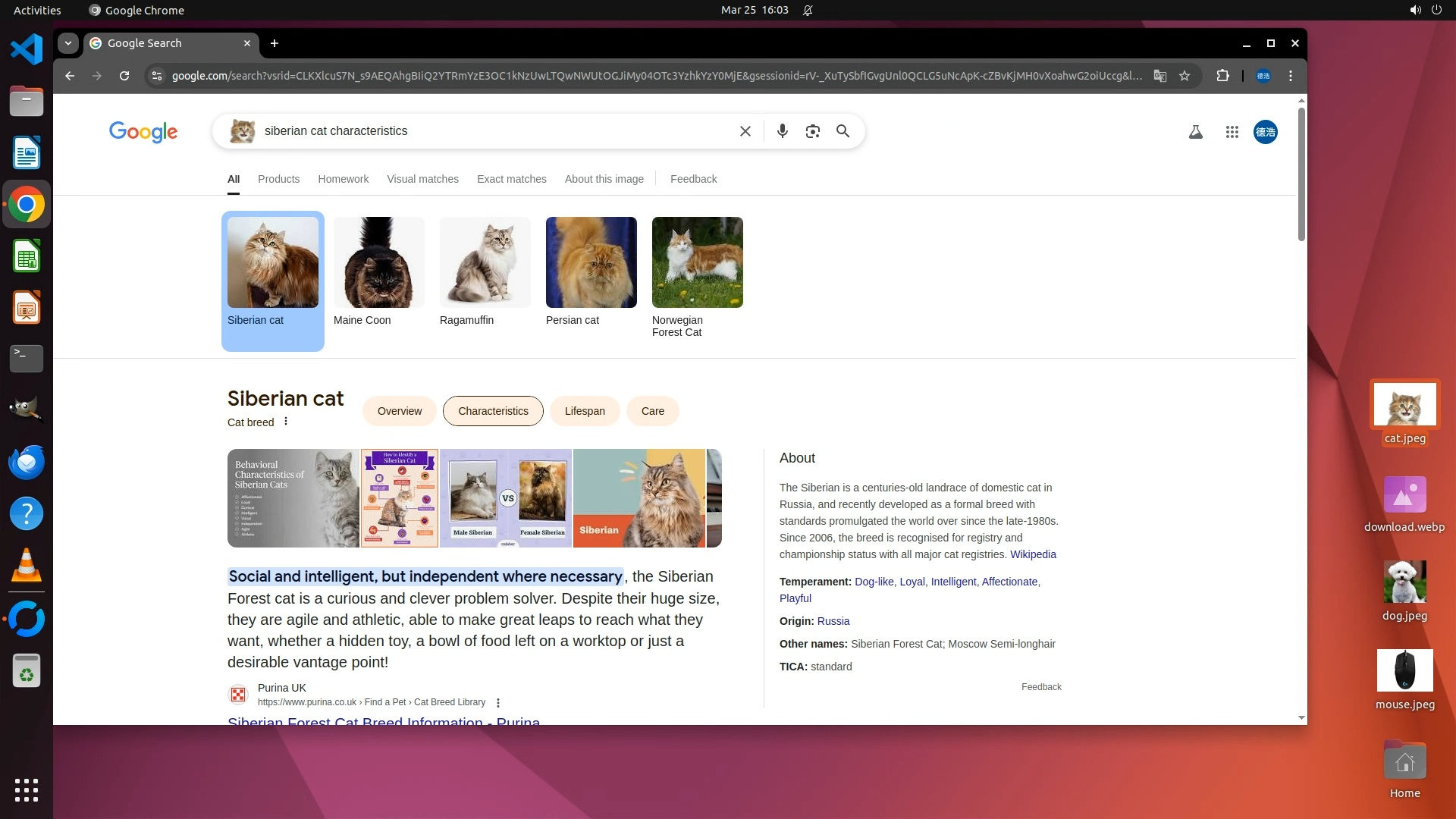Expand more options next to Cat breed
The image size is (1456, 819).
point(286,422)
